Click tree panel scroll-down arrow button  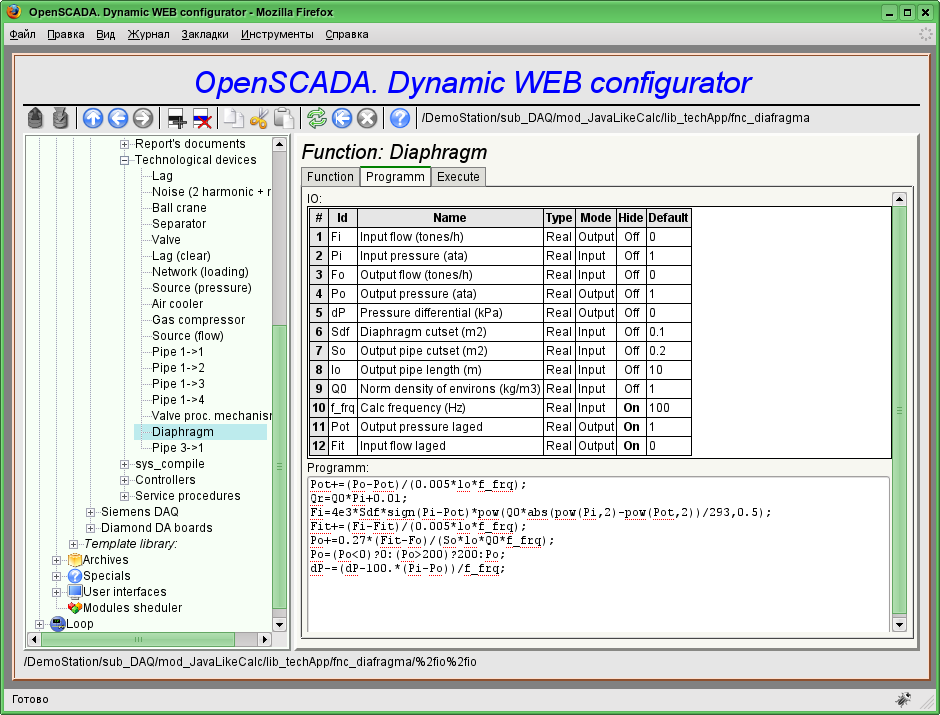point(279,625)
